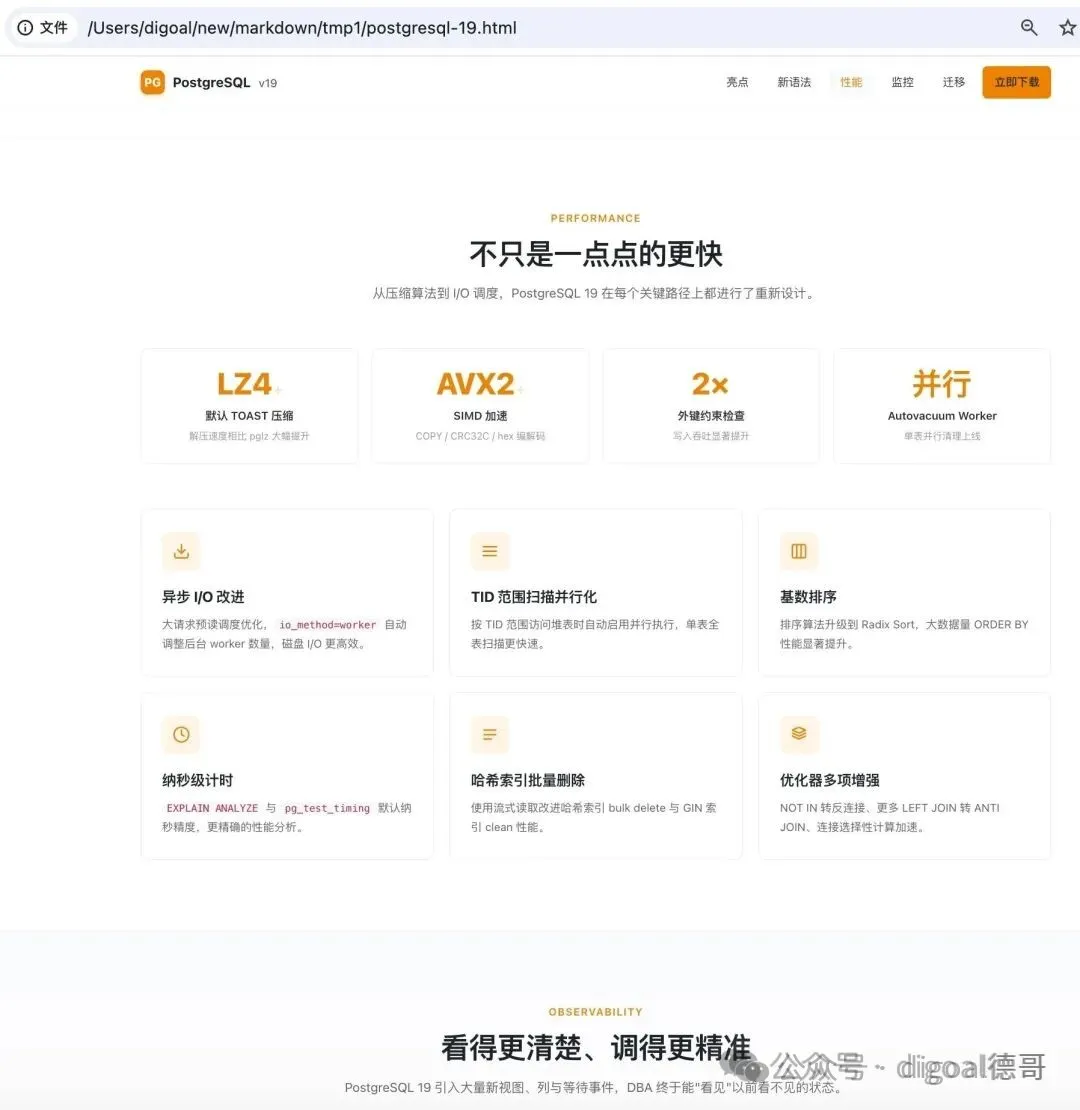Image resolution: width=1080 pixels, height=1110 pixels.
Task: Click the PostgreSQL brand name link
Action: (211, 82)
